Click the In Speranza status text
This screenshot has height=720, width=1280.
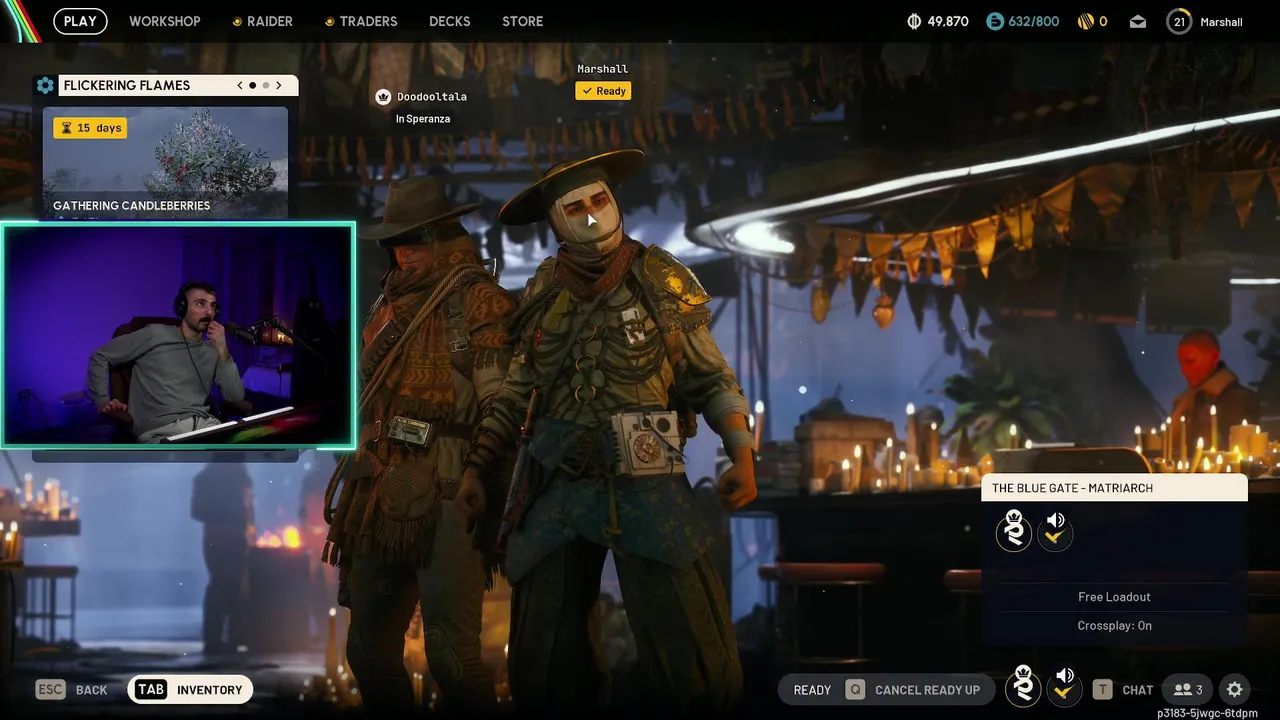pos(423,119)
